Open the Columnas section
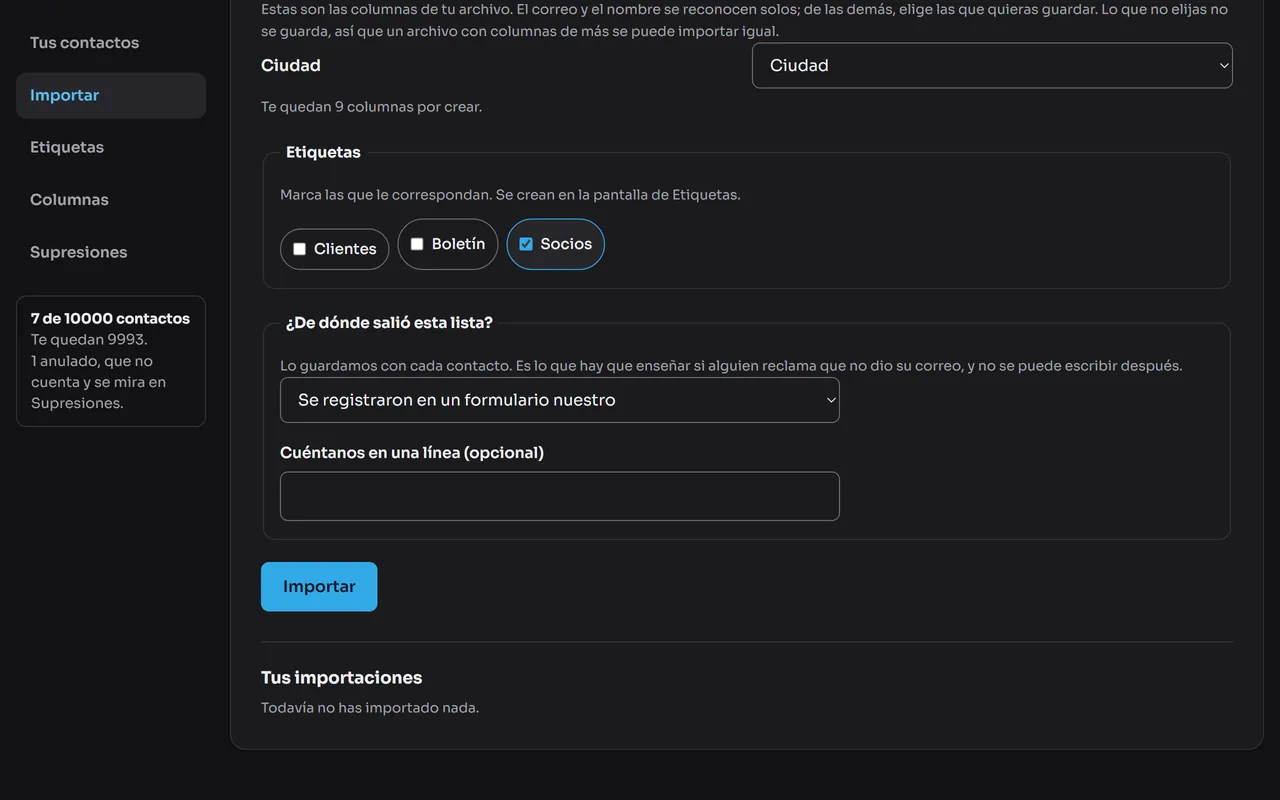Viewport: 1280px width, 800px height. (69, 199)
